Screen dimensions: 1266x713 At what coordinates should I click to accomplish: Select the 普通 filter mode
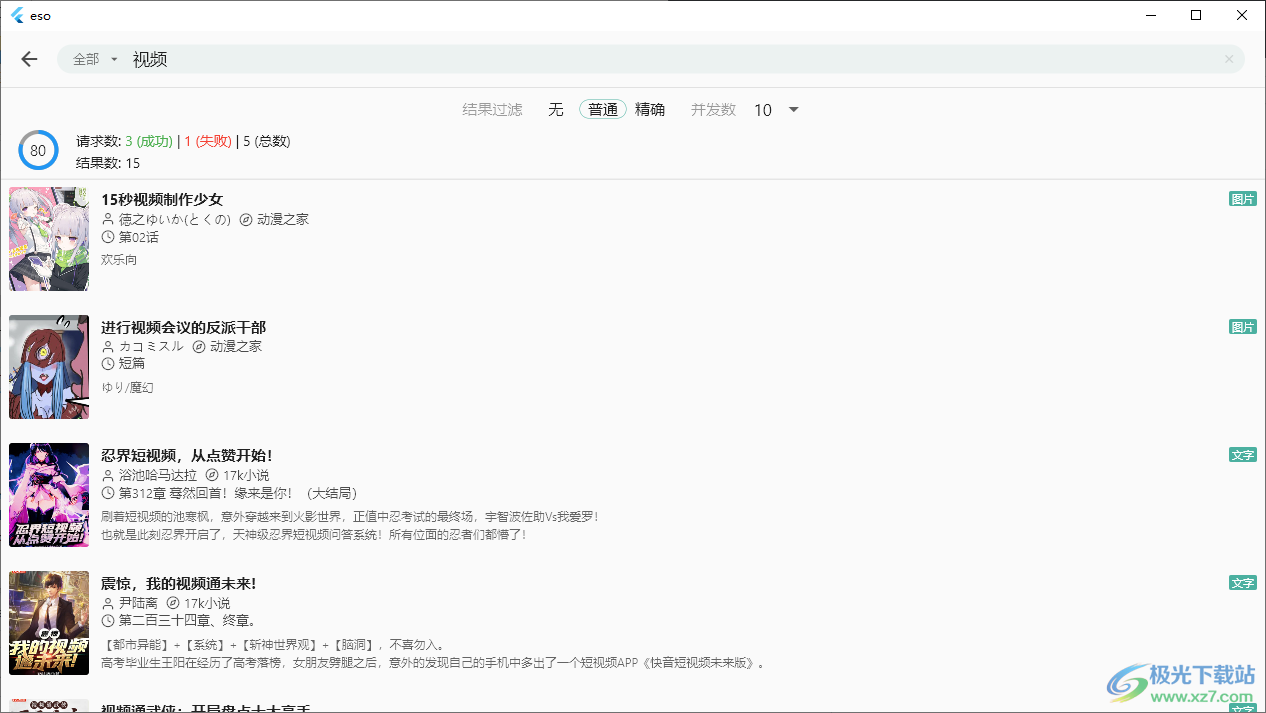(603, 110)
